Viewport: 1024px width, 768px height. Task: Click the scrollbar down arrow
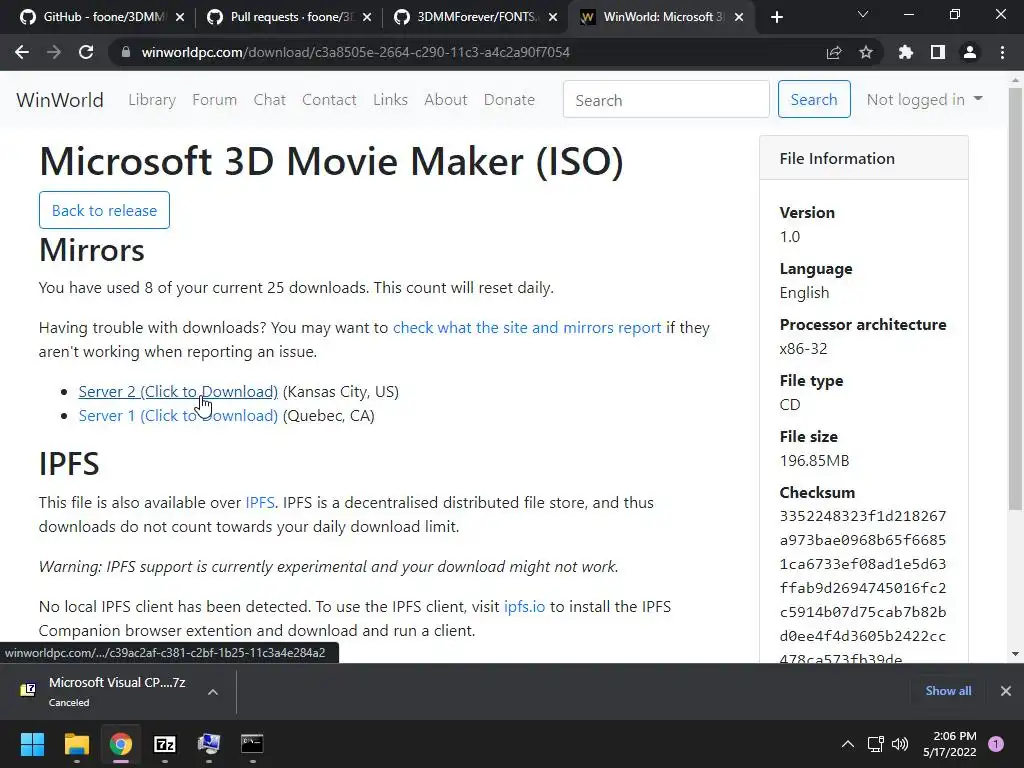coord(1015,654)
